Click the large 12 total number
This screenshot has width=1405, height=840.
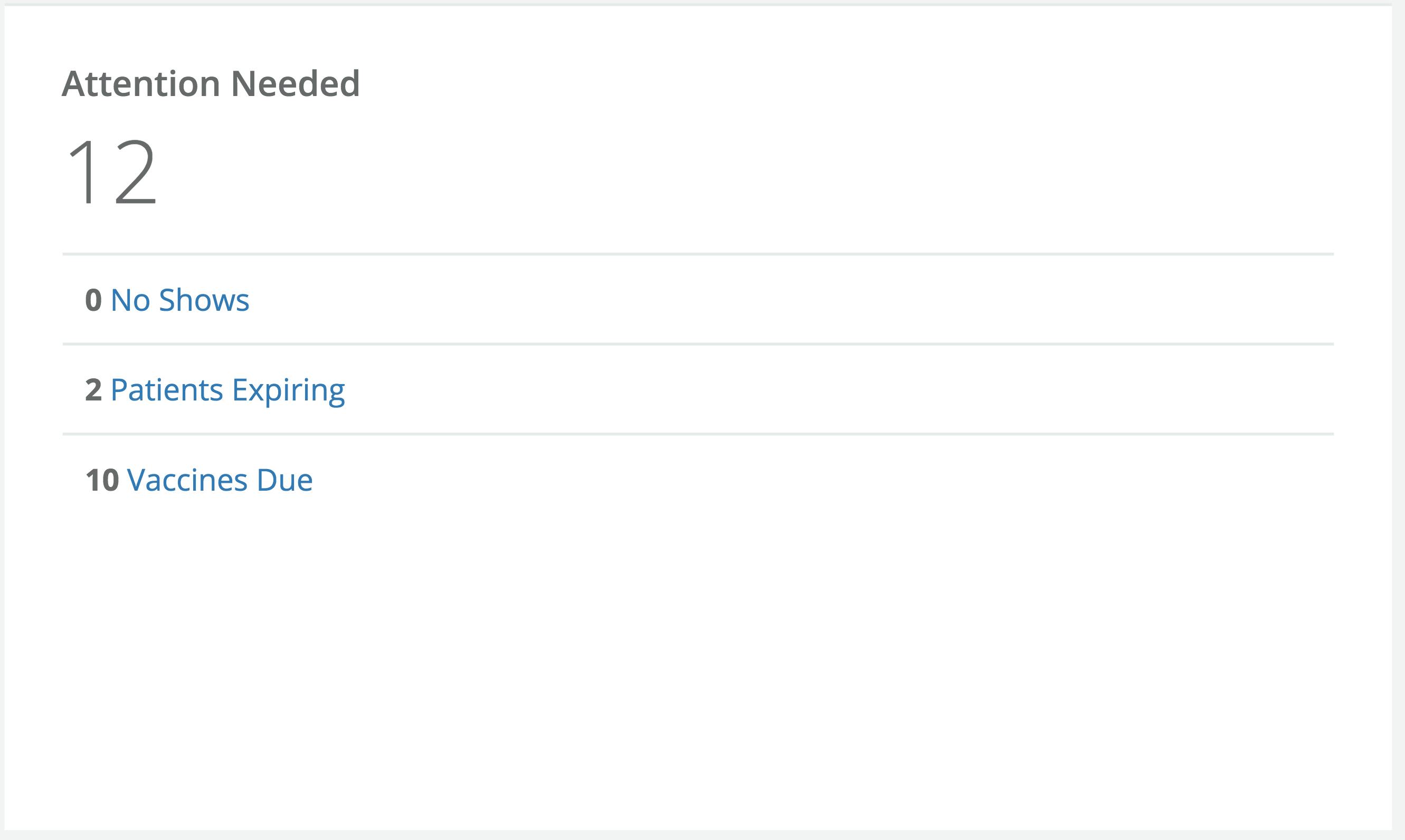[111, 171]
